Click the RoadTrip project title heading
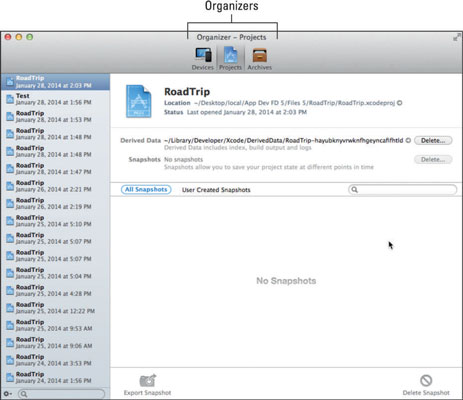Viewport: 463px width, 400px height. coord(187,91)
